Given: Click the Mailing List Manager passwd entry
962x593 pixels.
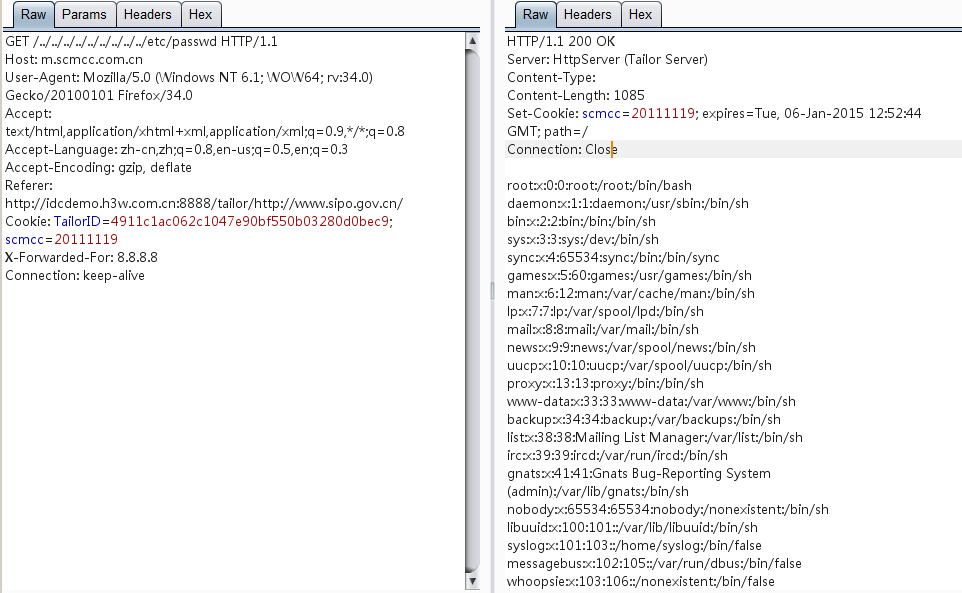Looking at the screenshot, I should click(x=655, y=437).
